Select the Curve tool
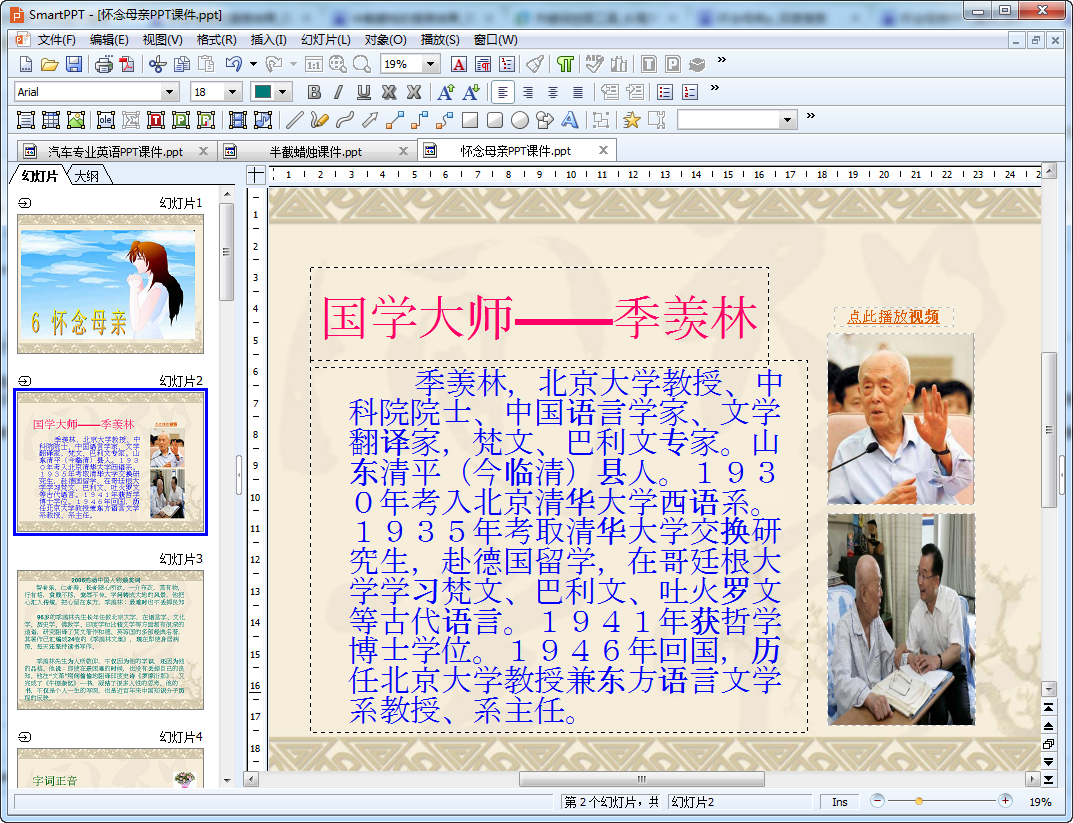This screenshot has width=1073, height=823. pyautogui.click(x=344, y=120)
